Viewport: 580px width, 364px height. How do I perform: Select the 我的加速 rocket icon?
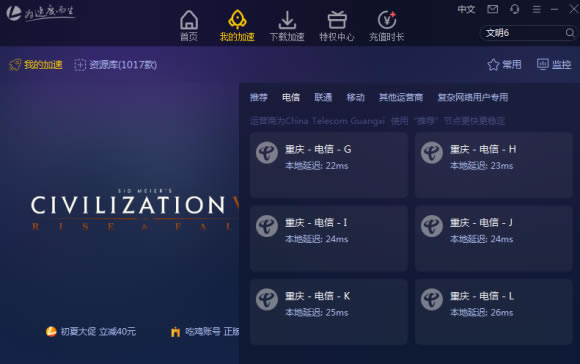(x=237, y=19)
